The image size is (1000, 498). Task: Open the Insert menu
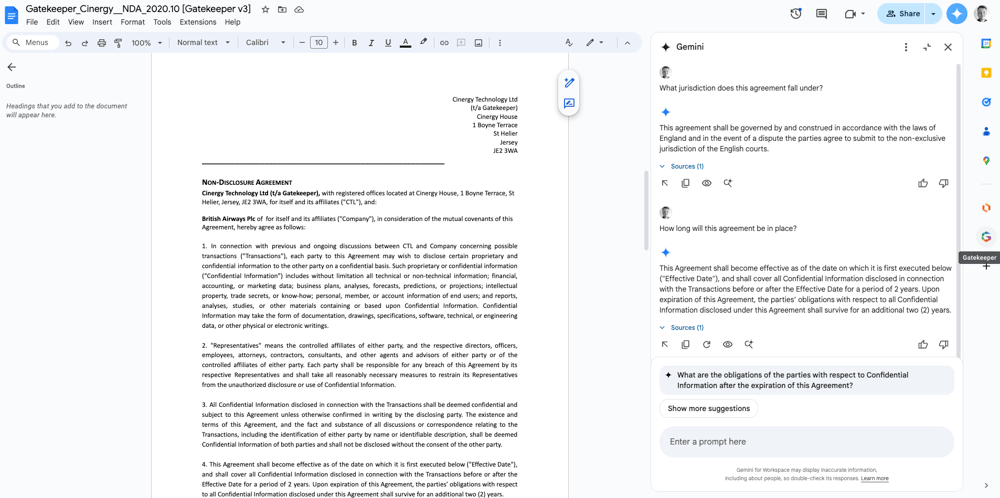[x=102, y=22]
